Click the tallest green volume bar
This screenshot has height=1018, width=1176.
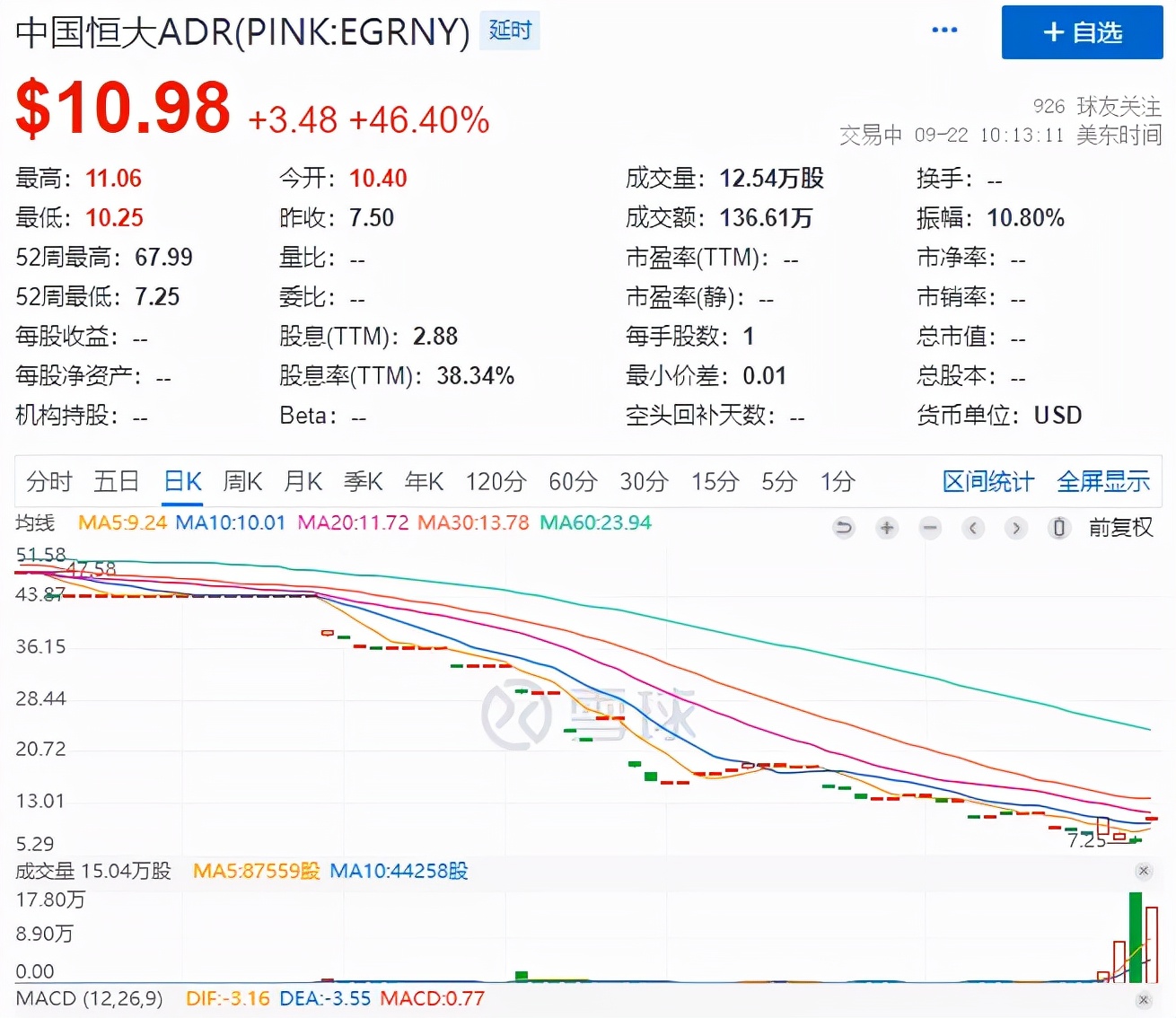[1136, 937]
